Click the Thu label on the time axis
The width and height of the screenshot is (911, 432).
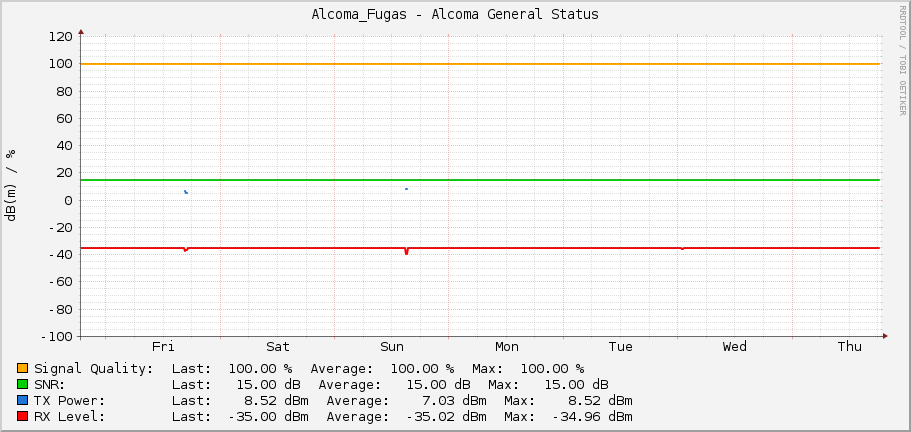[x=849, y=347]
